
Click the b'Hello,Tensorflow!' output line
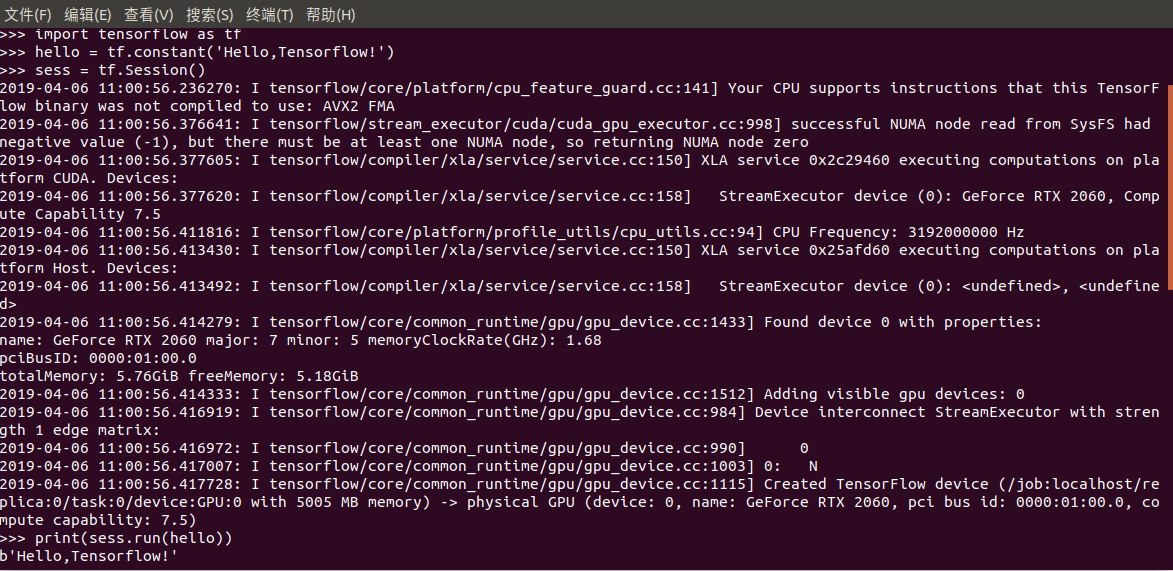89,556
